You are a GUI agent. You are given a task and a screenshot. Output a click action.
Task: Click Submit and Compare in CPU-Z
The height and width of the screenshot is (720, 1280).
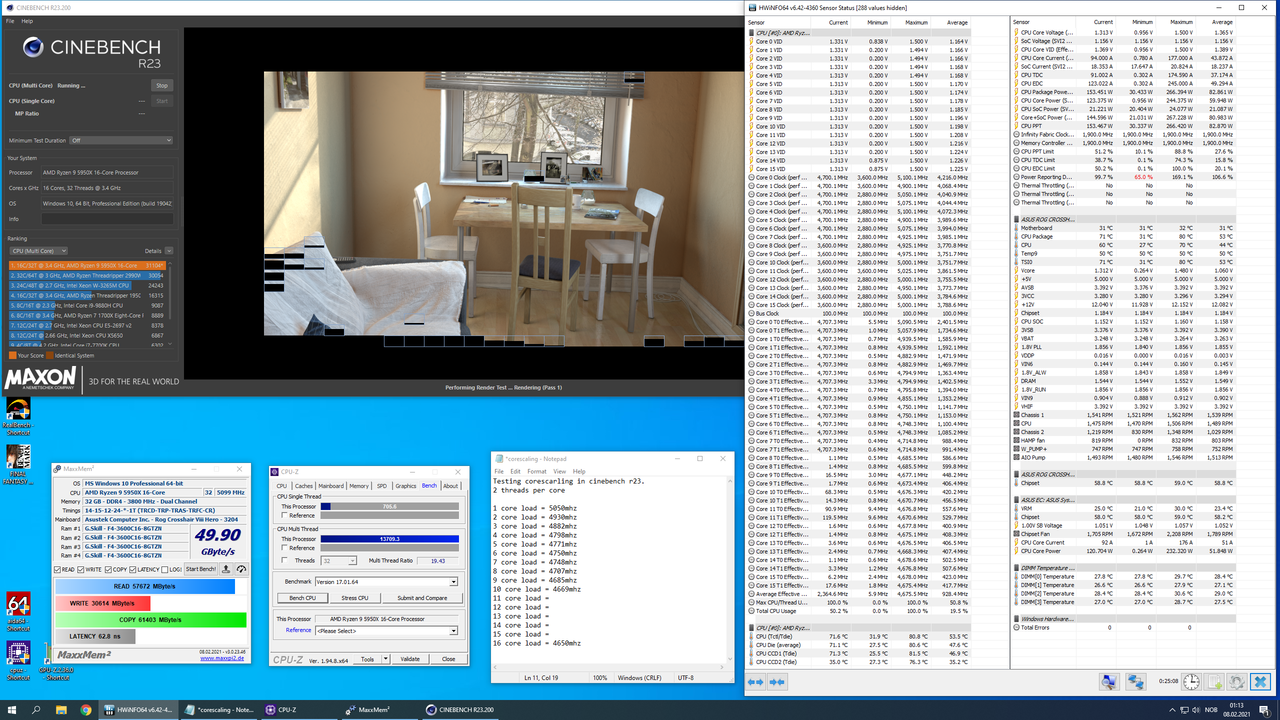422,598
